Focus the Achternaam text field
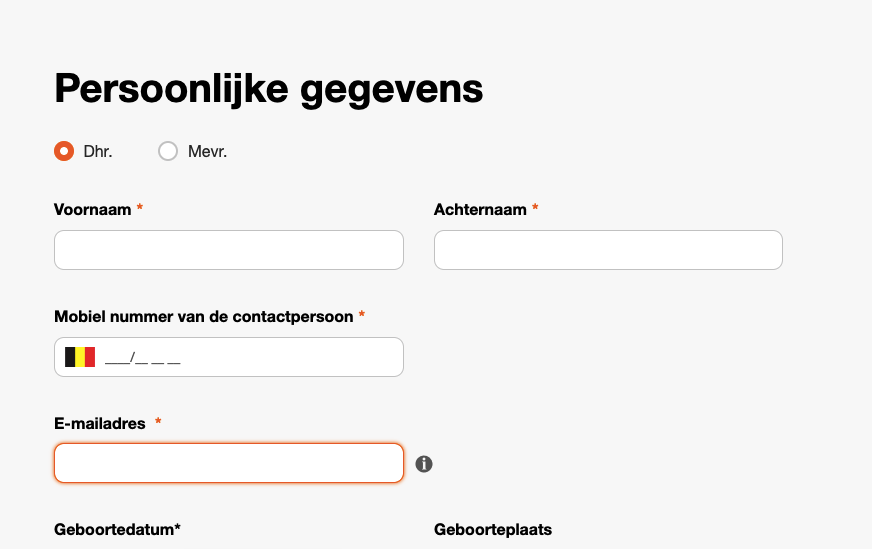 (x=608, y=250)
